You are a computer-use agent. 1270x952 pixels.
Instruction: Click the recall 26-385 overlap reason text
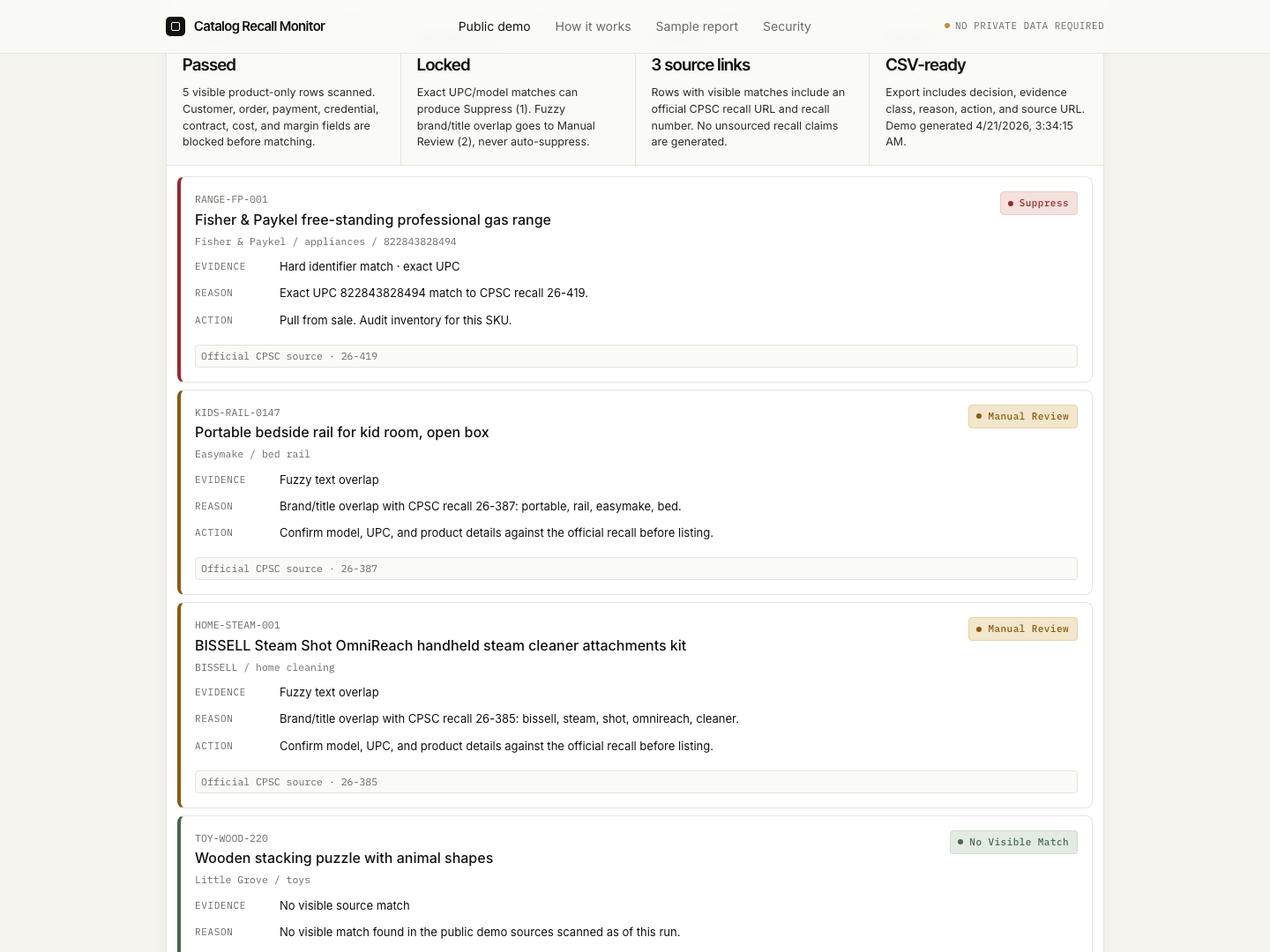(x=509, y=719)
